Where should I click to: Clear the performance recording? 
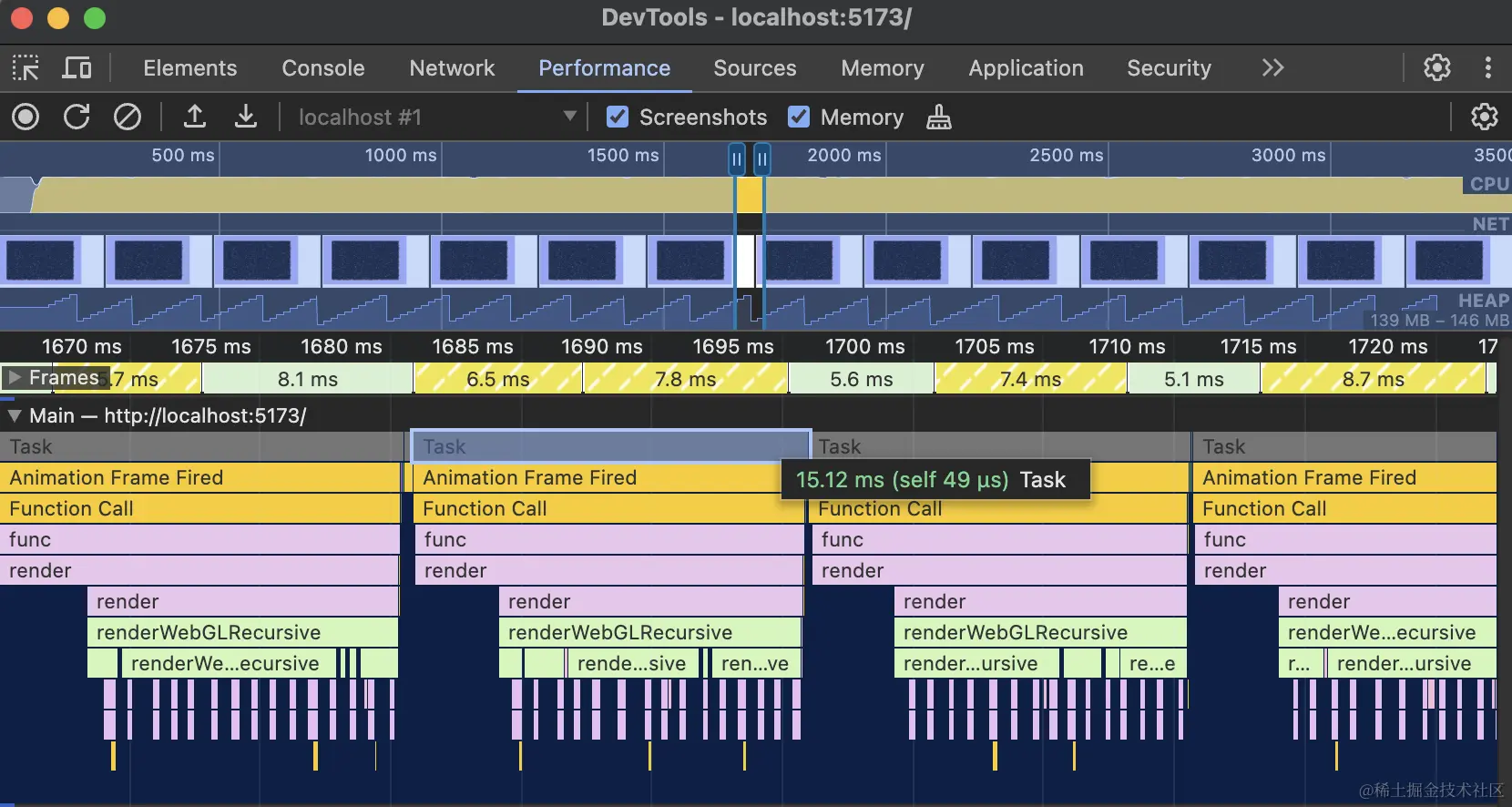pos(128,117)
